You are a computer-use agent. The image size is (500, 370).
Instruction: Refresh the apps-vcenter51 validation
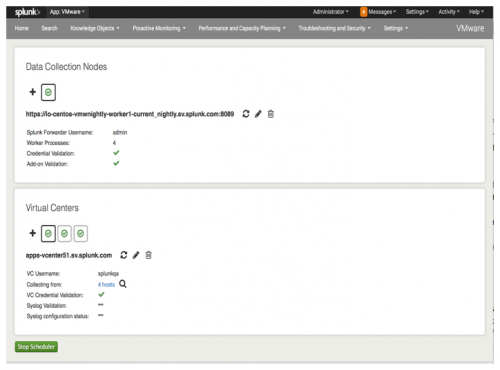tap(124, 255)
